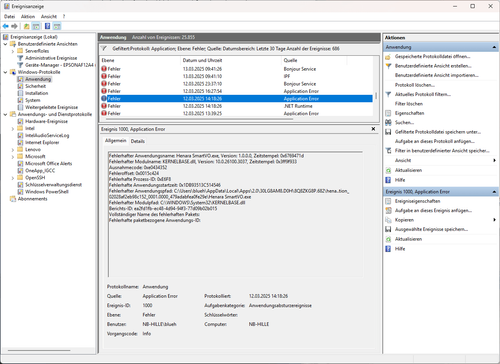Screen dimensions: 500x364
Task: Click the tree pane horizontal scrollbar
Action: click(39, 350)
